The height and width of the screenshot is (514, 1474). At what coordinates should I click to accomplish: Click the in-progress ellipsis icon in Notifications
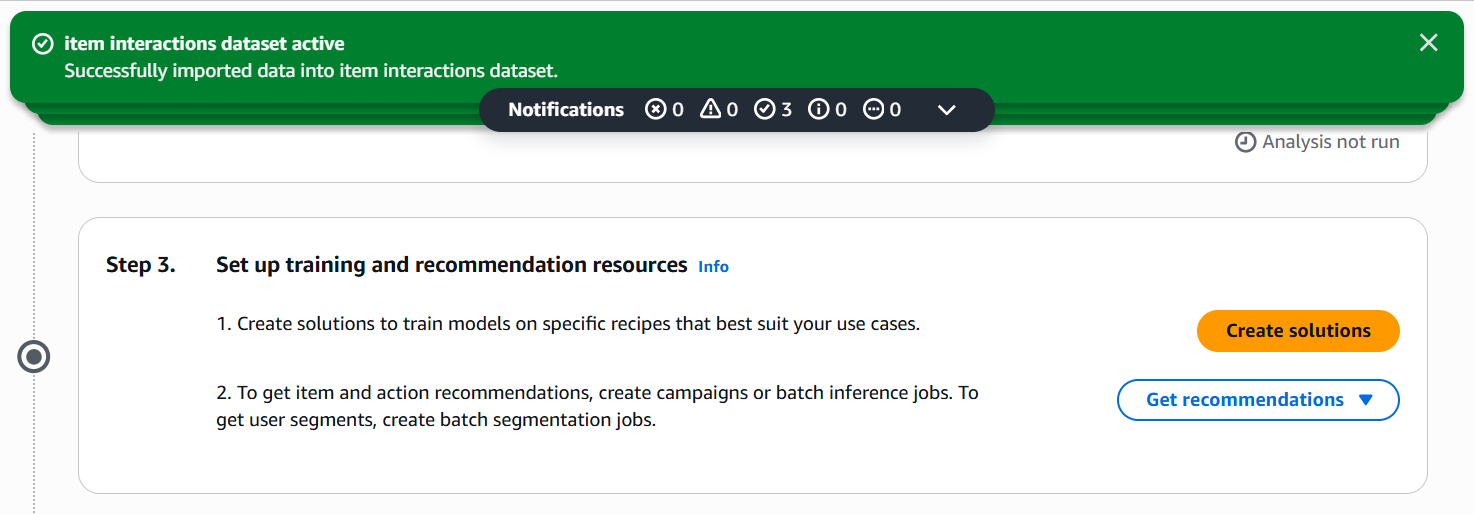coord(874,110)
